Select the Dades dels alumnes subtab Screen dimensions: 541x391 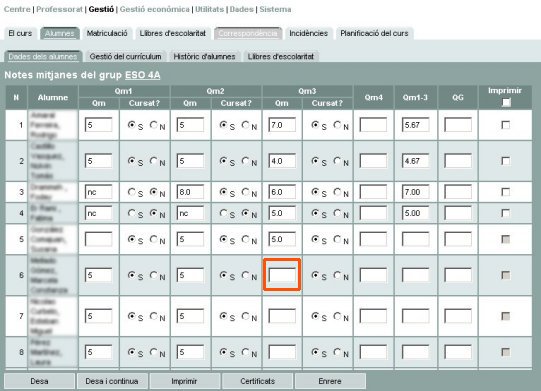(x=43, y=57)
